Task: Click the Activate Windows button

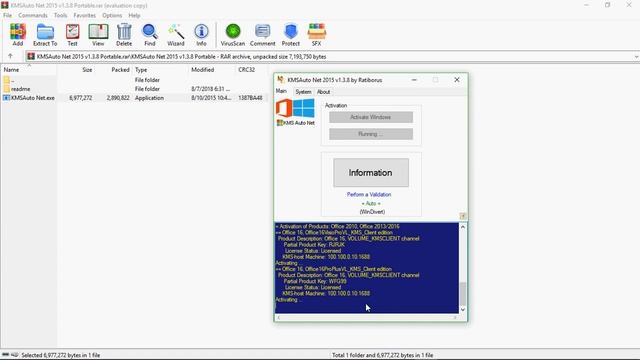Action: point(371,117)
